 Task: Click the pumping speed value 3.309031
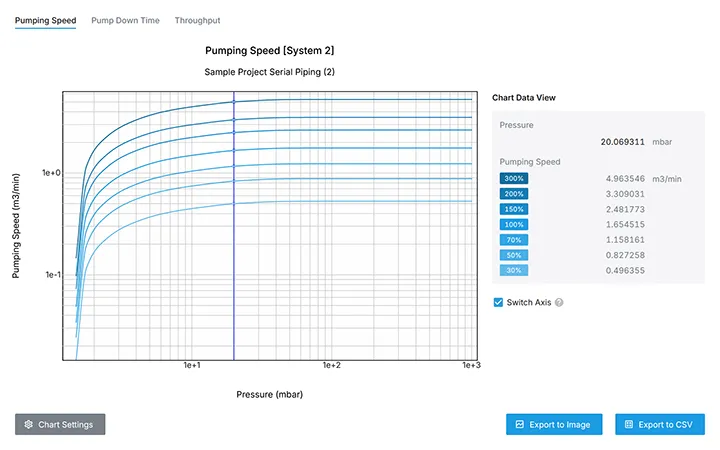point(625,194)
